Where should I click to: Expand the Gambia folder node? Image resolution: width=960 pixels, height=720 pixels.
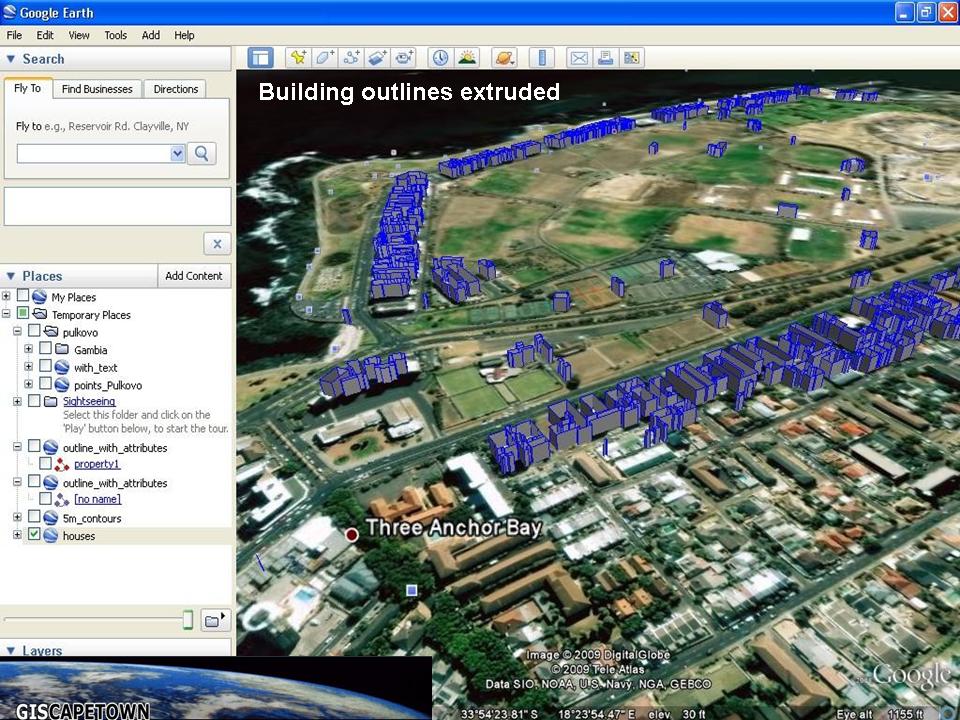[x=28, y=349]
